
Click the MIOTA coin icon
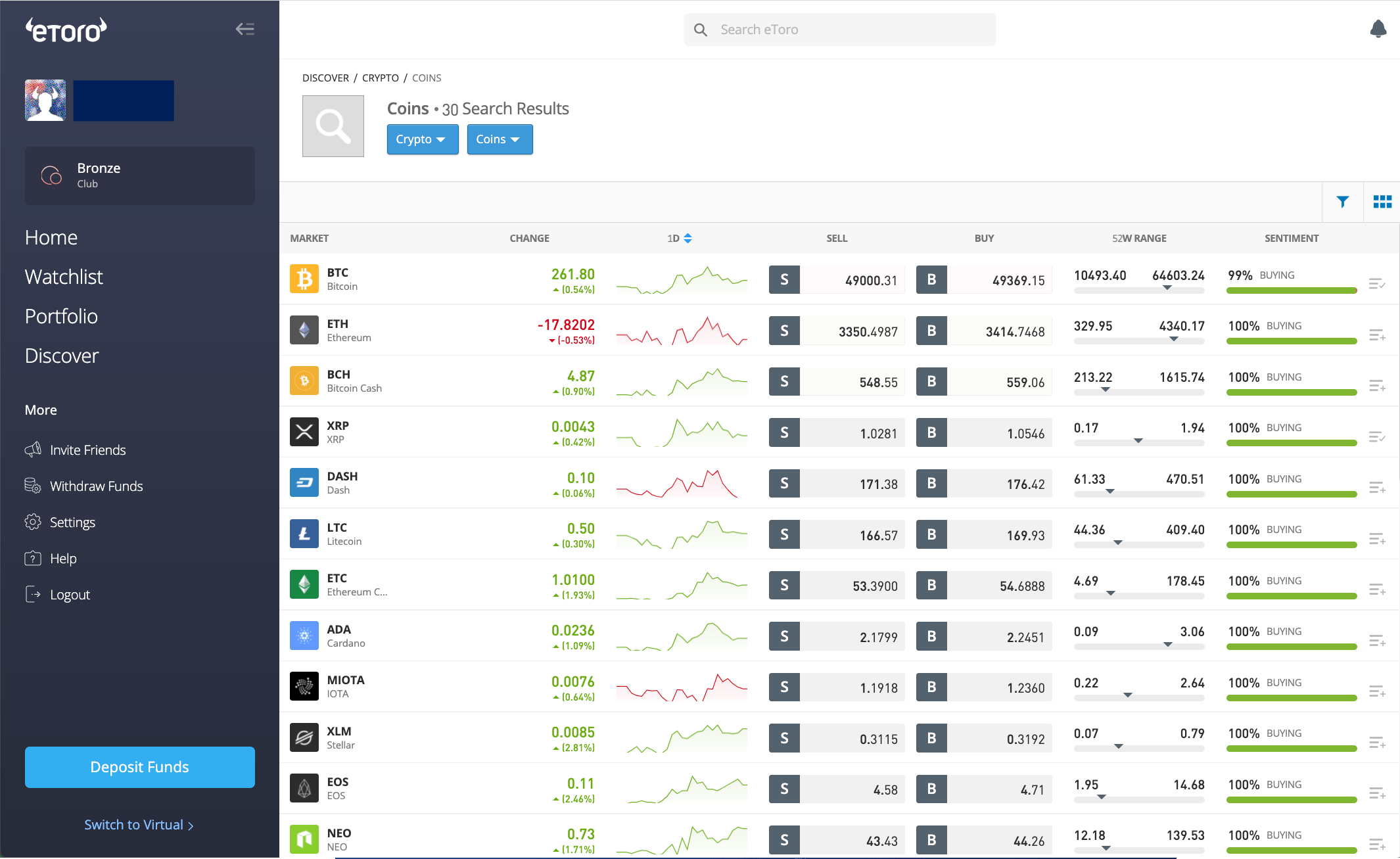click(x=304, y=687)
